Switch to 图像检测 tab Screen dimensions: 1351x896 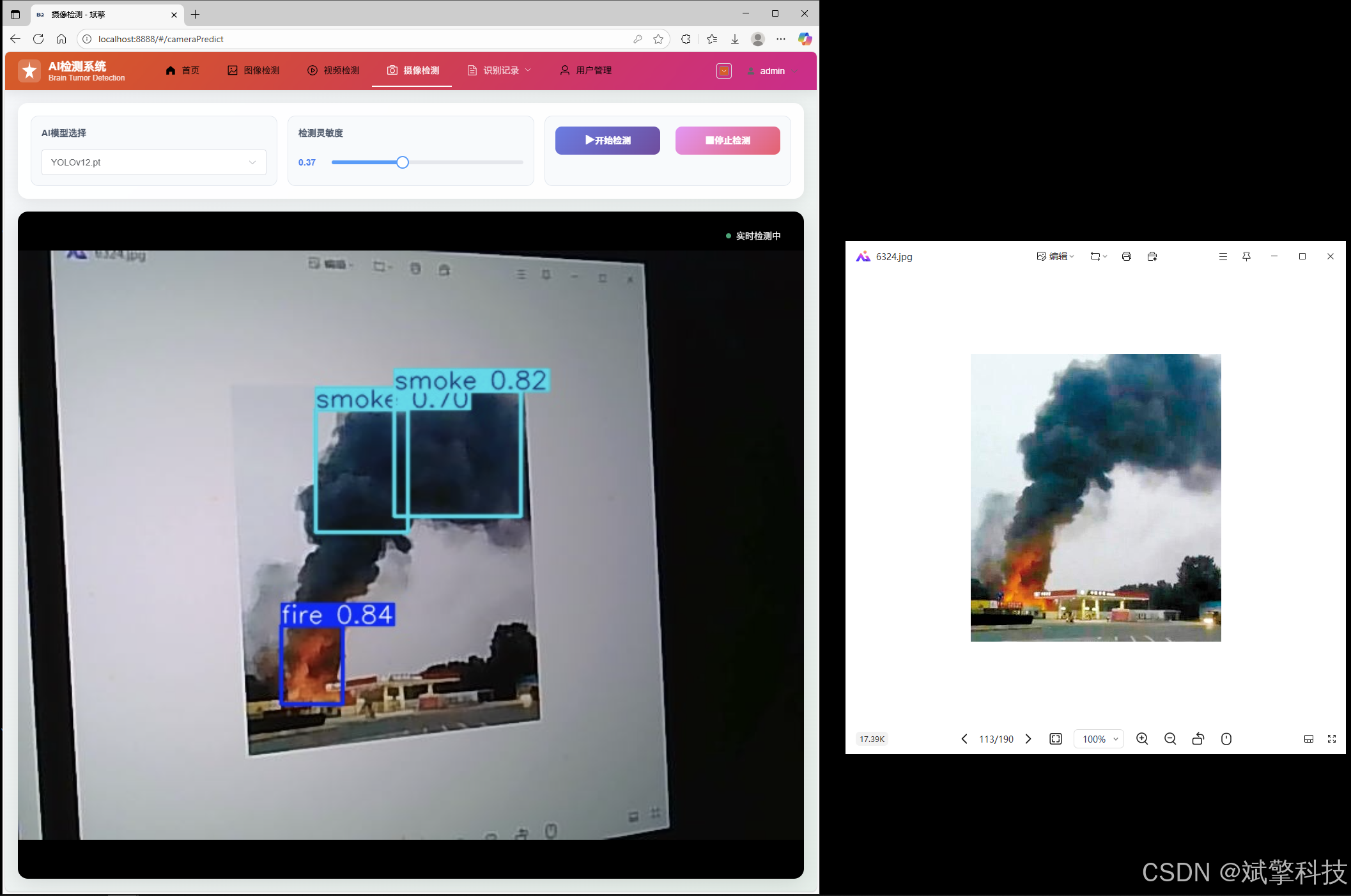(x=254, y=70)
